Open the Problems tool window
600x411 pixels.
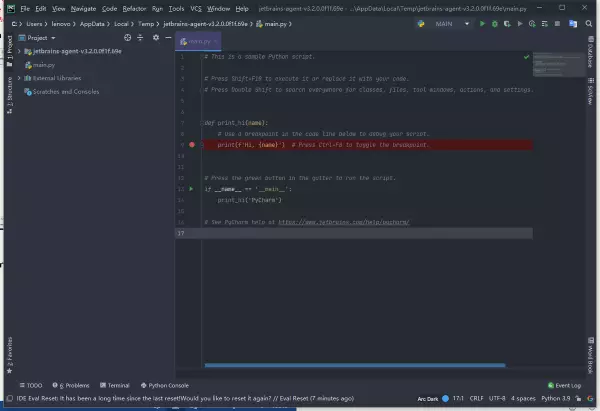coord(71,385)
